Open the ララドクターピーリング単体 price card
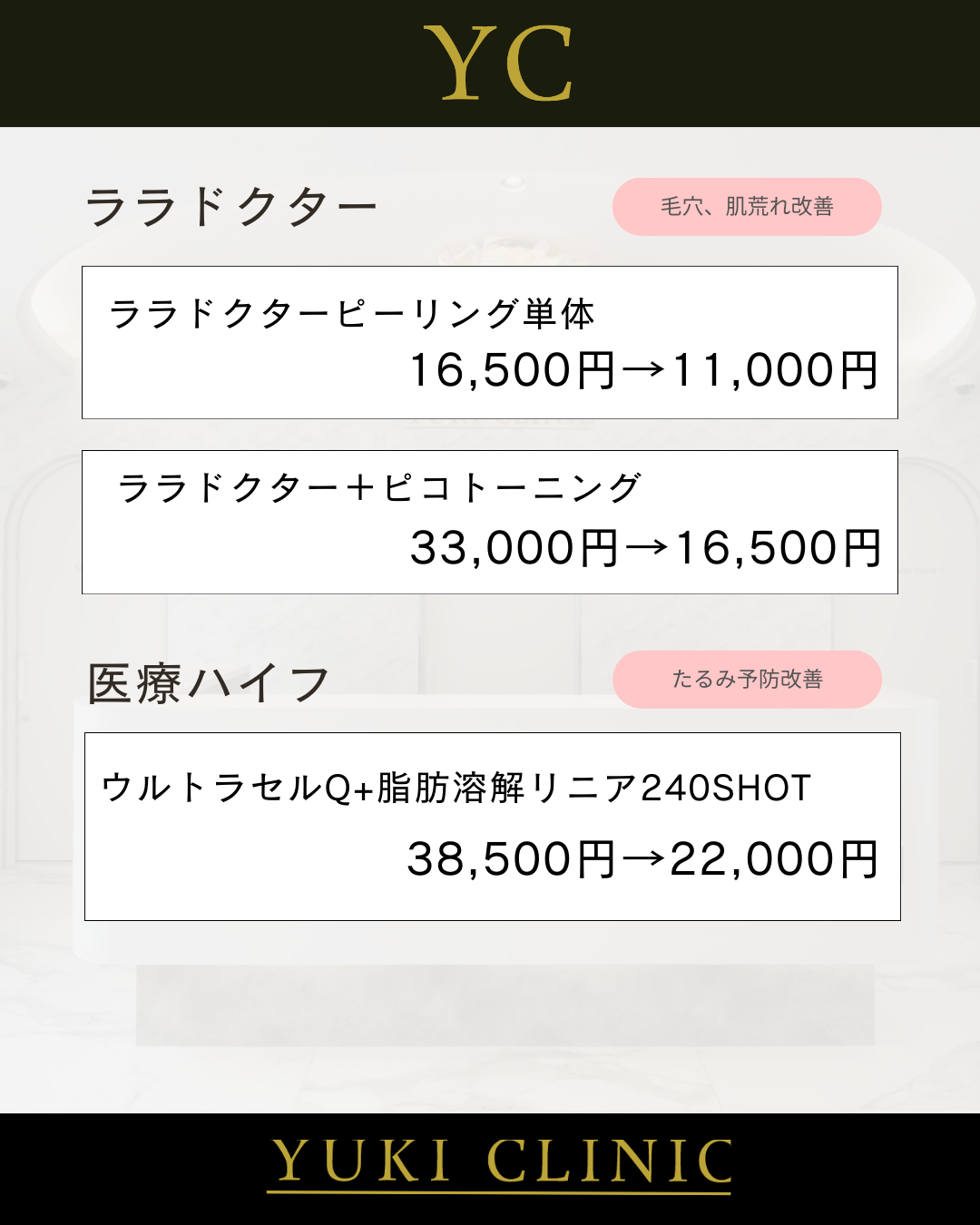The height and width of the screenshot is (1225, 980). click(490, 343)
